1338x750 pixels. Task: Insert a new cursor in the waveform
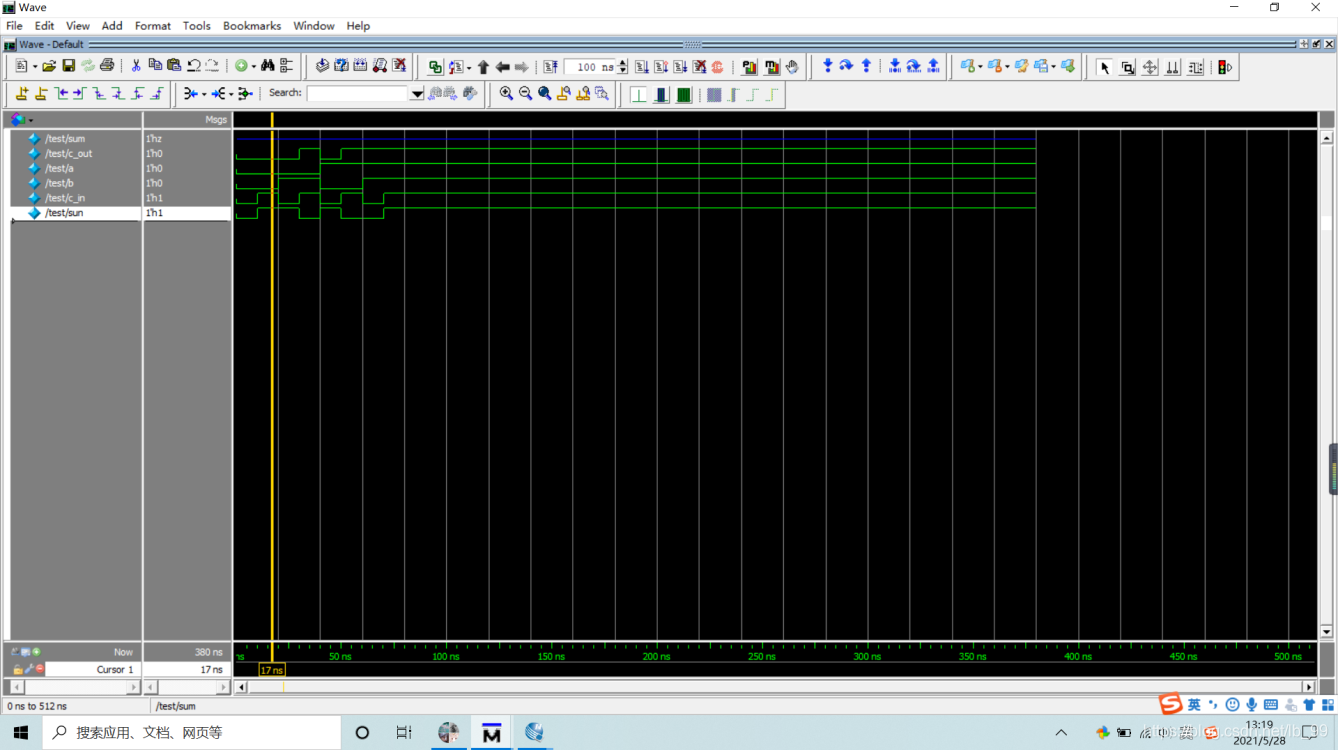(x=22, y=94)
